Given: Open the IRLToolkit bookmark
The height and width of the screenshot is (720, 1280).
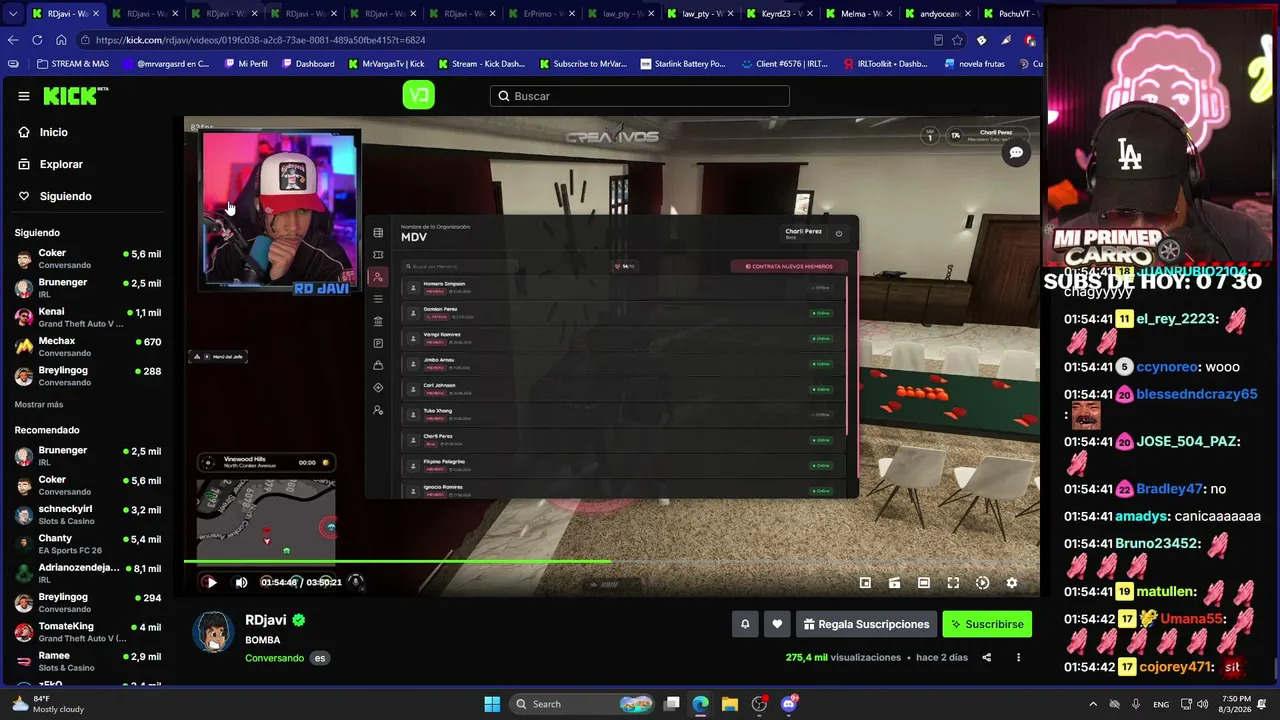Looking at the screenshot, I should tap(885, 64).
